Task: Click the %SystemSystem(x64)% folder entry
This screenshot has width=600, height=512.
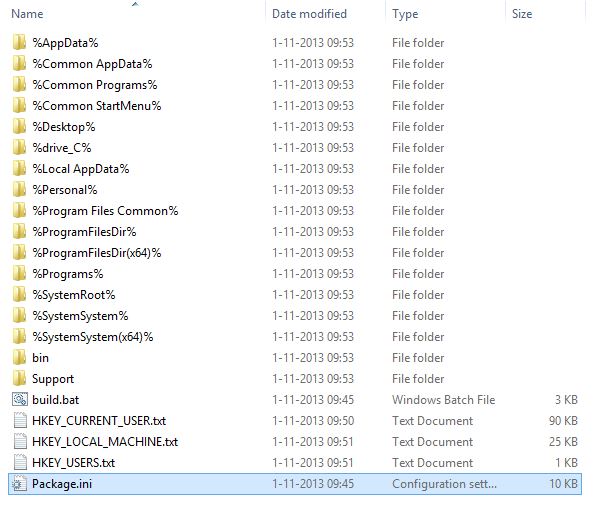Action: pyautogui.click(x=92, y=337)
